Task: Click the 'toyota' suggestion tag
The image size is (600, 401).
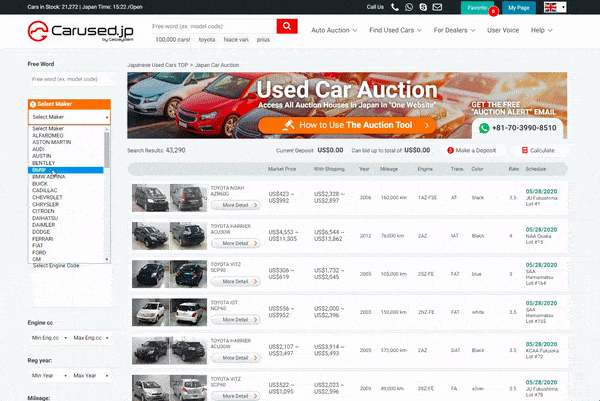Action: 207,39
